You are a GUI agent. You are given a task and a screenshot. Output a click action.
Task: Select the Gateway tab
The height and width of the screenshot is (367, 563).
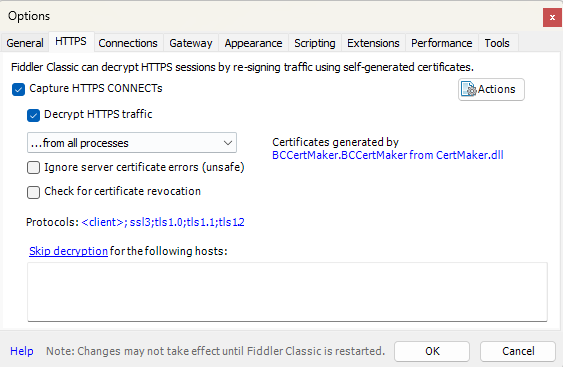[191, 43]
